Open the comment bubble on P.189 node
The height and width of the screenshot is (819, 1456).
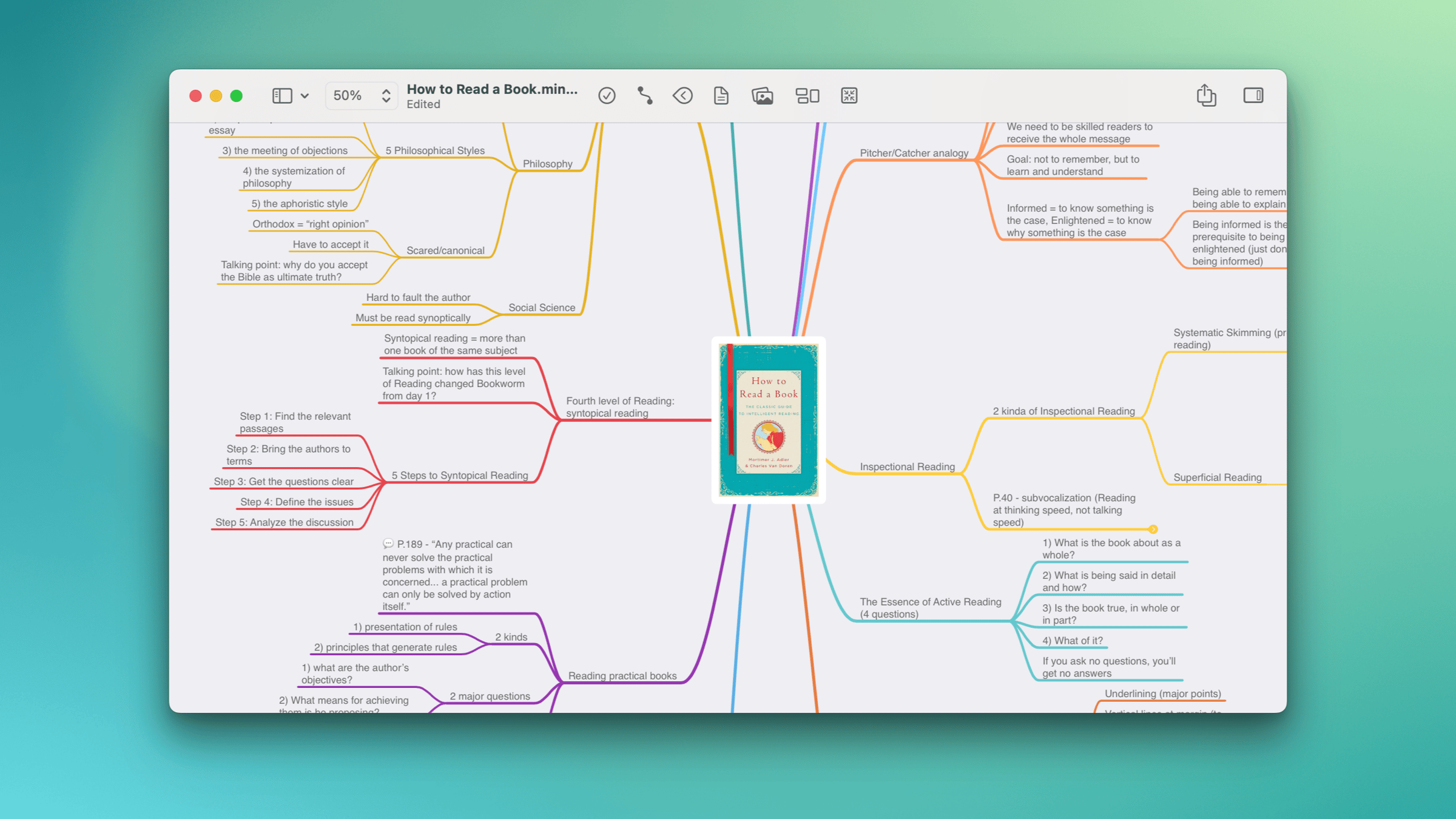pyautogui.click(x=388, y=544)
